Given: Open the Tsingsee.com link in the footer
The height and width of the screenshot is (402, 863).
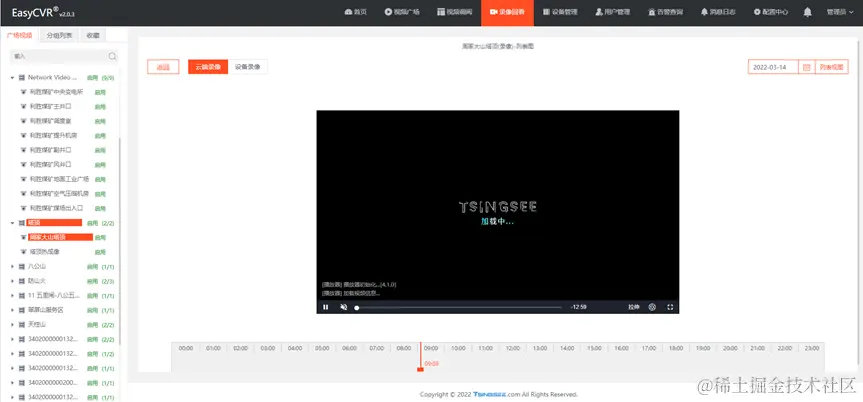Looking at the screenshot, I should (x=496, y=394).
